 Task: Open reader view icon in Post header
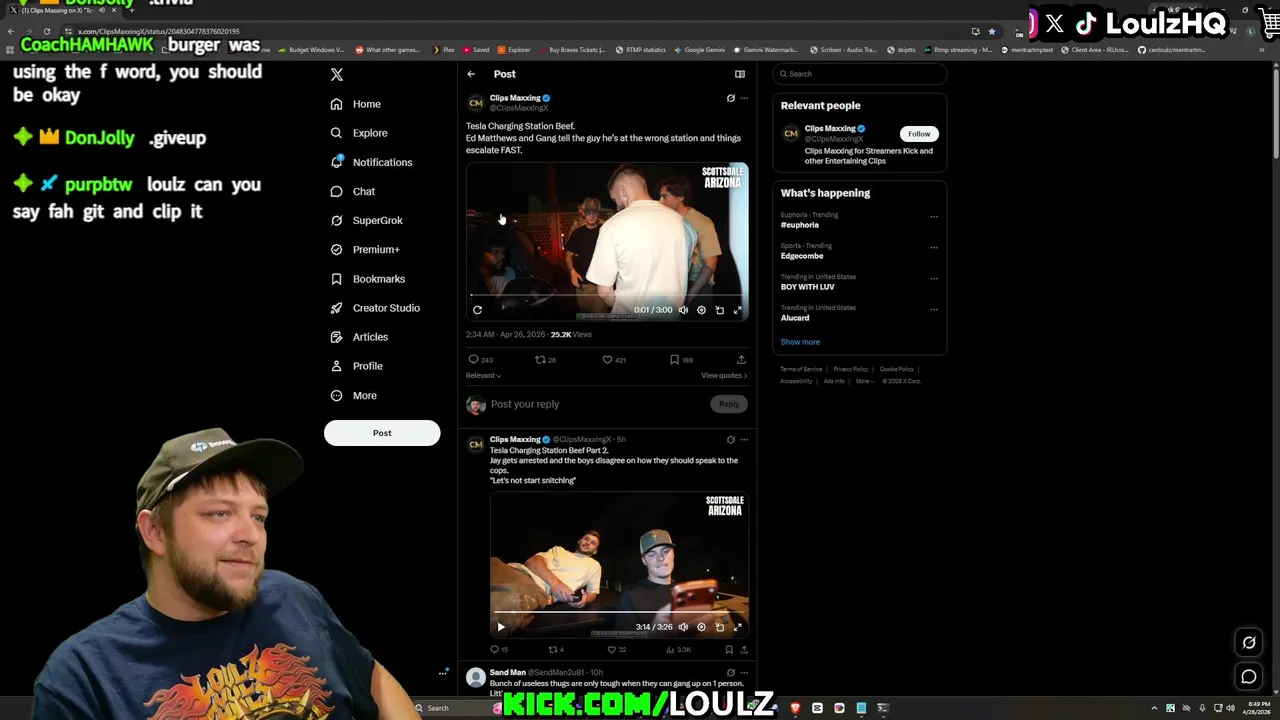tap(740, 74)
